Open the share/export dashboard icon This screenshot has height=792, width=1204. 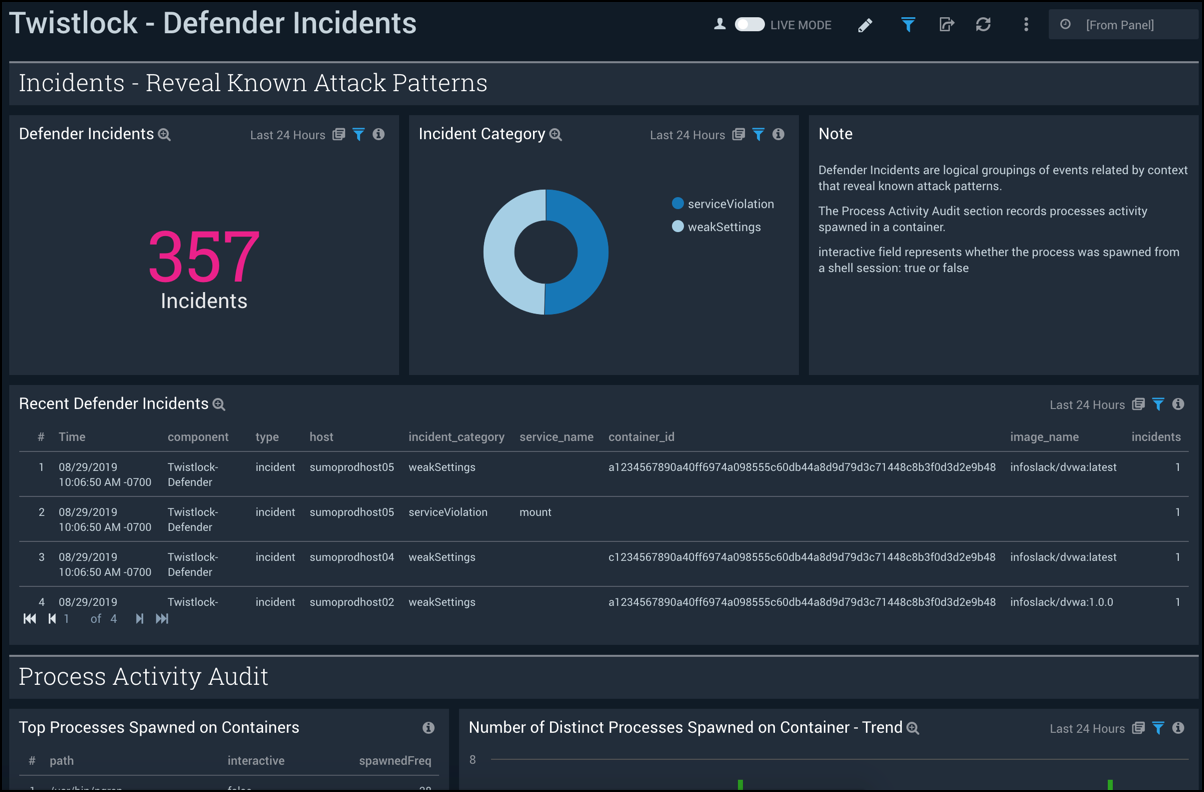(x=946, y=24)
